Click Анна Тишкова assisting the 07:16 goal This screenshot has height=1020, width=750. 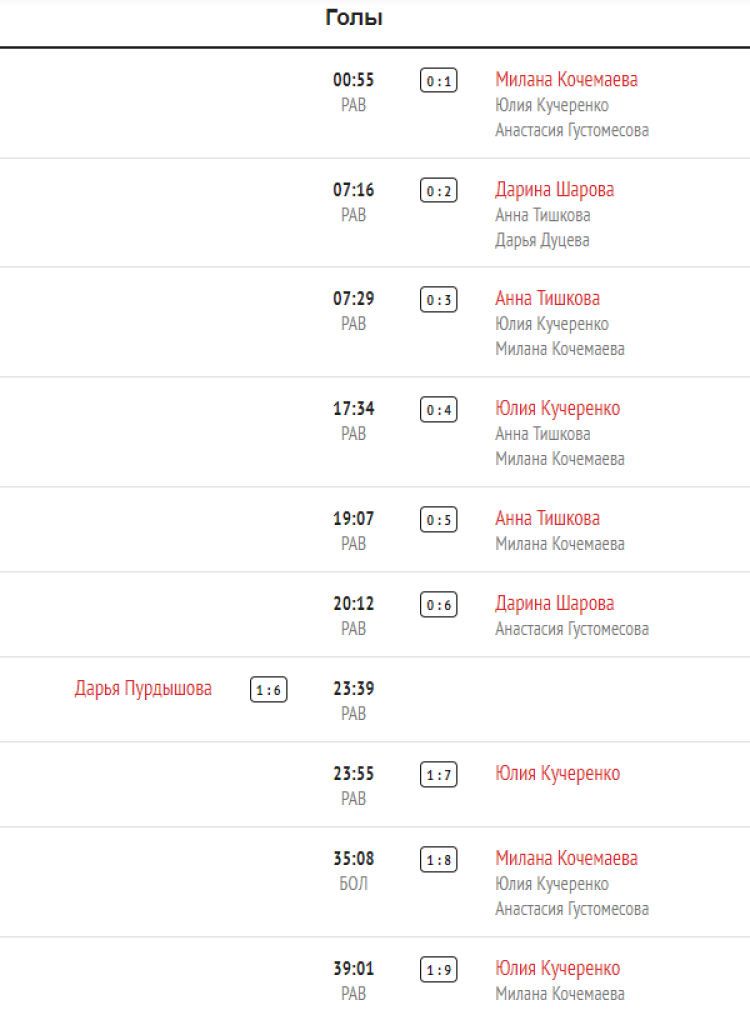[542, 215]
